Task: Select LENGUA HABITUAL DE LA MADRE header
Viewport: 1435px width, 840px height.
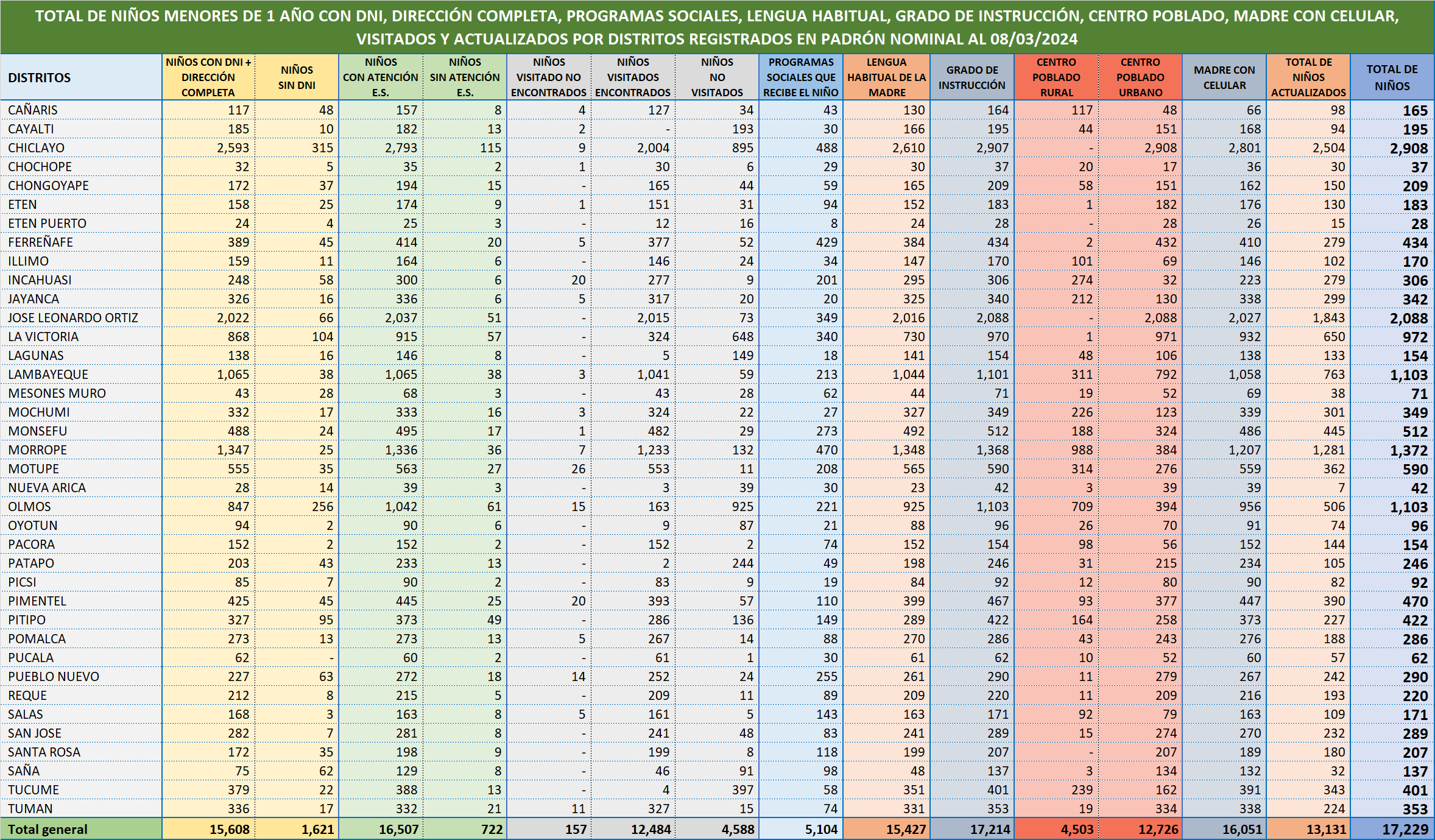Action: pos(886,77)
